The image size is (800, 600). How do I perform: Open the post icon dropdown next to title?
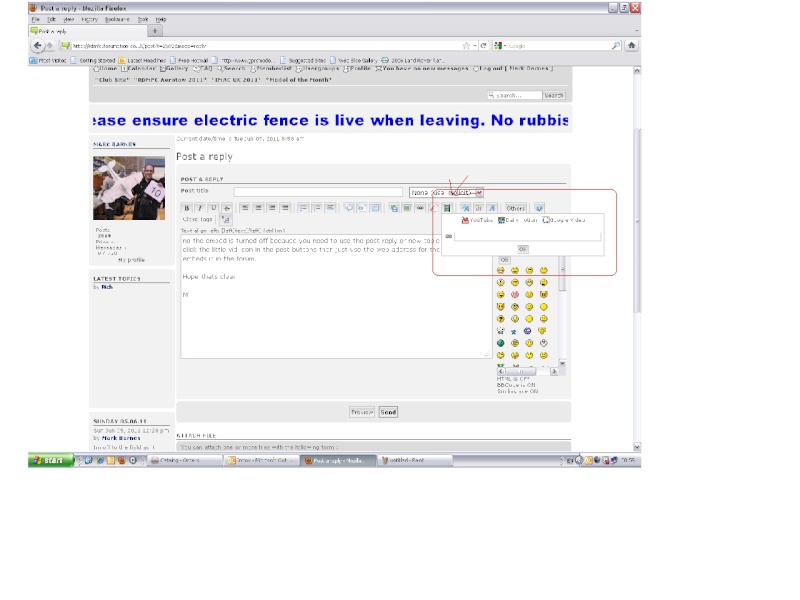[x=446, y=193]
